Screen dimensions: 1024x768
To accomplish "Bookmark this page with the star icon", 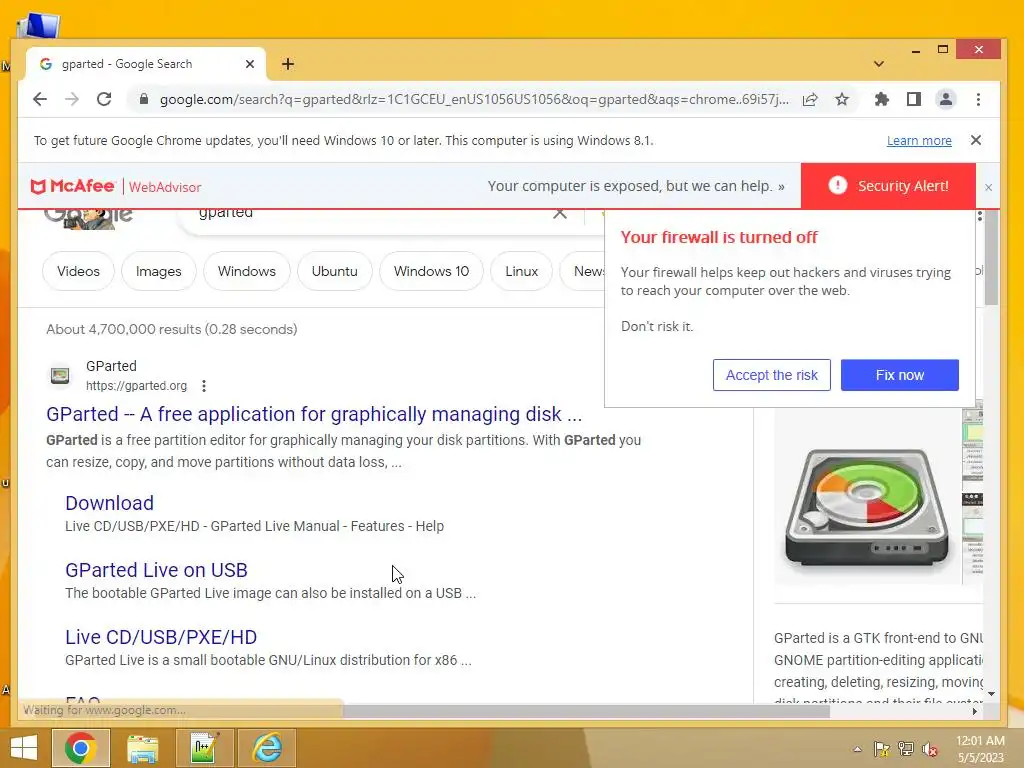I will pos(842,99).
